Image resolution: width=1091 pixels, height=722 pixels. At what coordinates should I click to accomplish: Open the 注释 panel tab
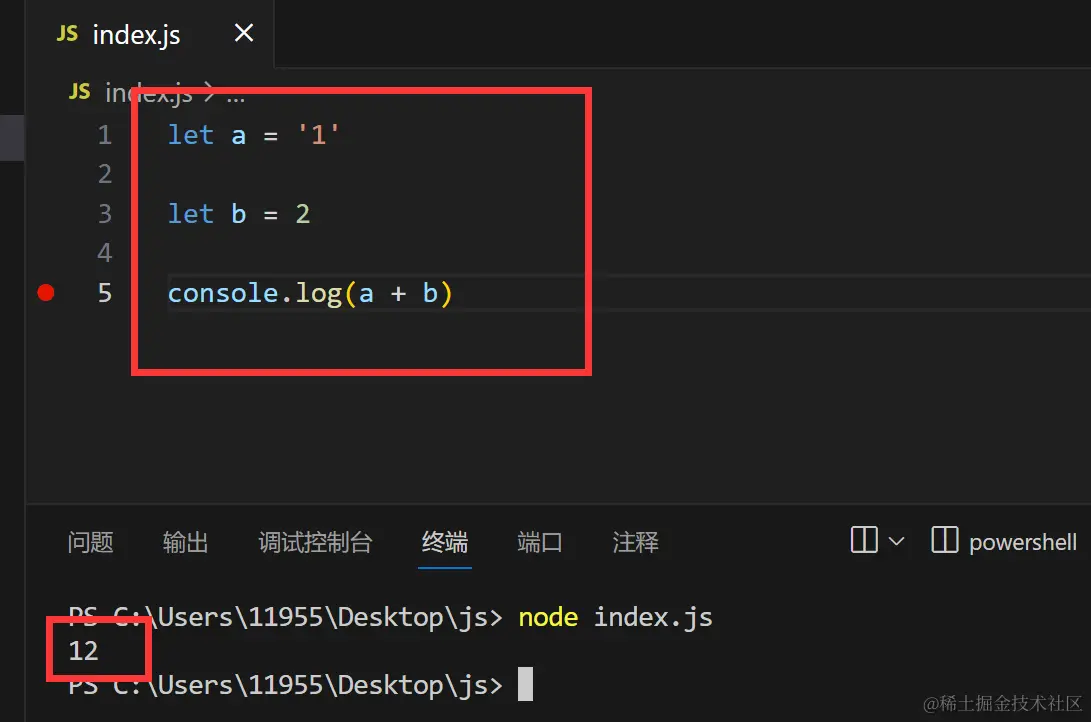point(635,542)
